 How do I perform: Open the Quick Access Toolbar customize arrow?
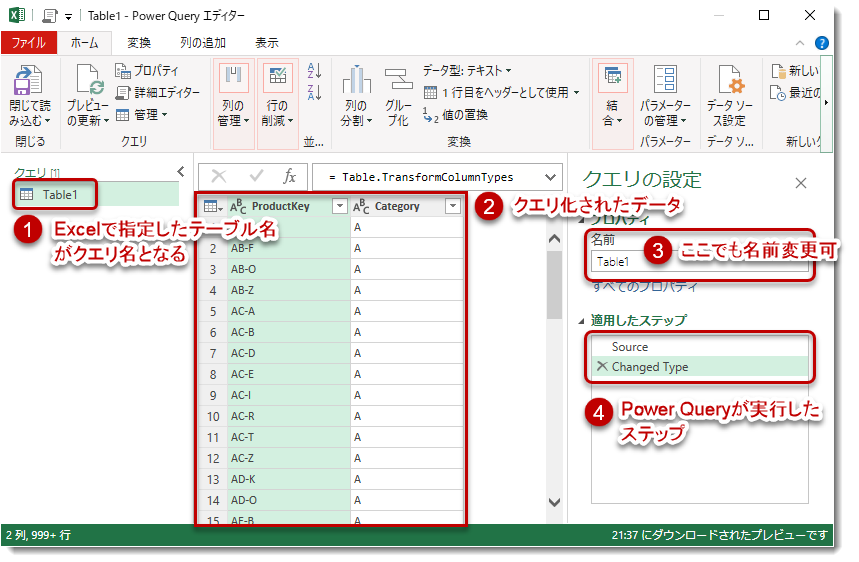pyautogui.click(x=68, y=16)
